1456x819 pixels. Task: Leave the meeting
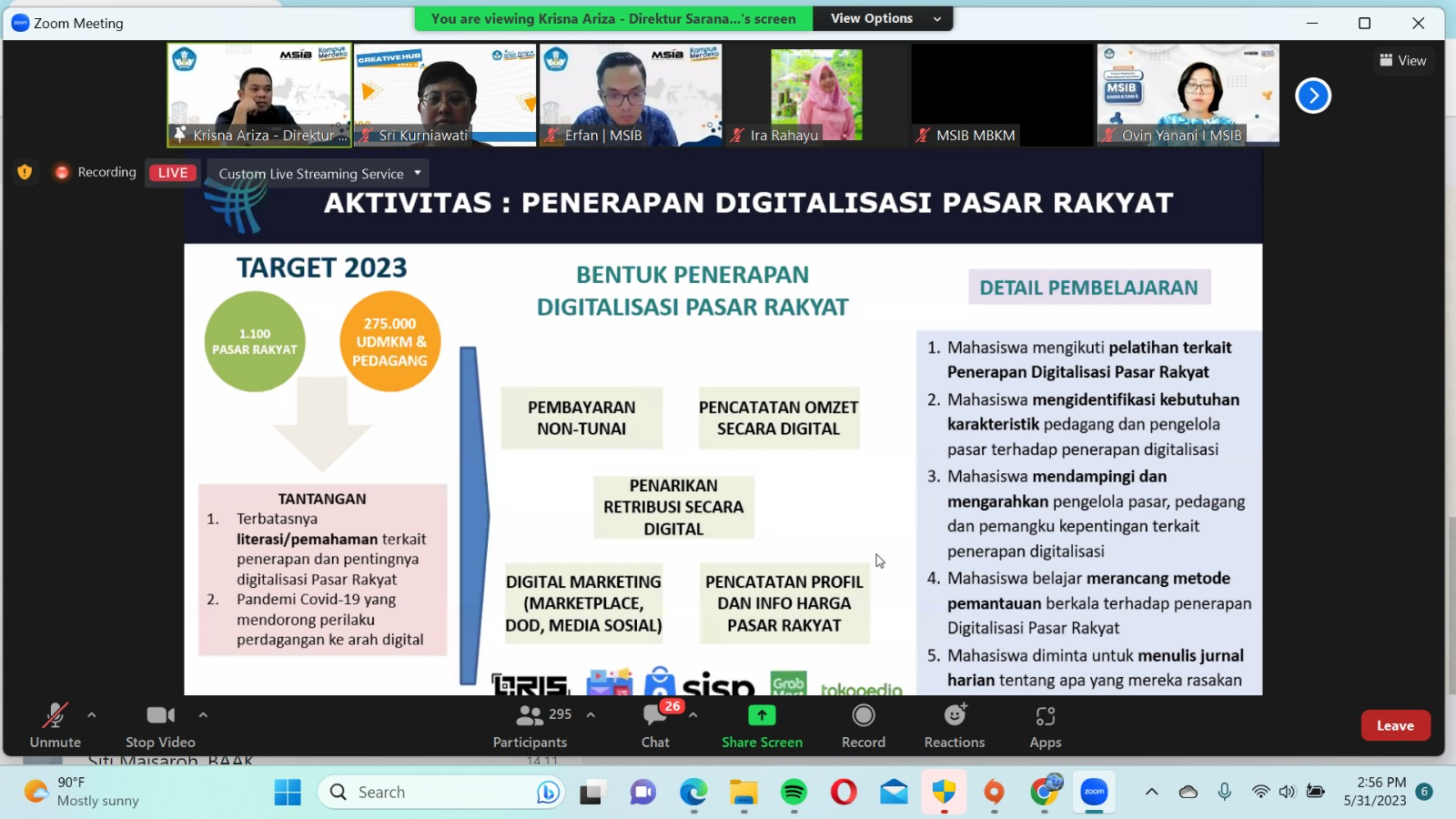click(1395, 725)
